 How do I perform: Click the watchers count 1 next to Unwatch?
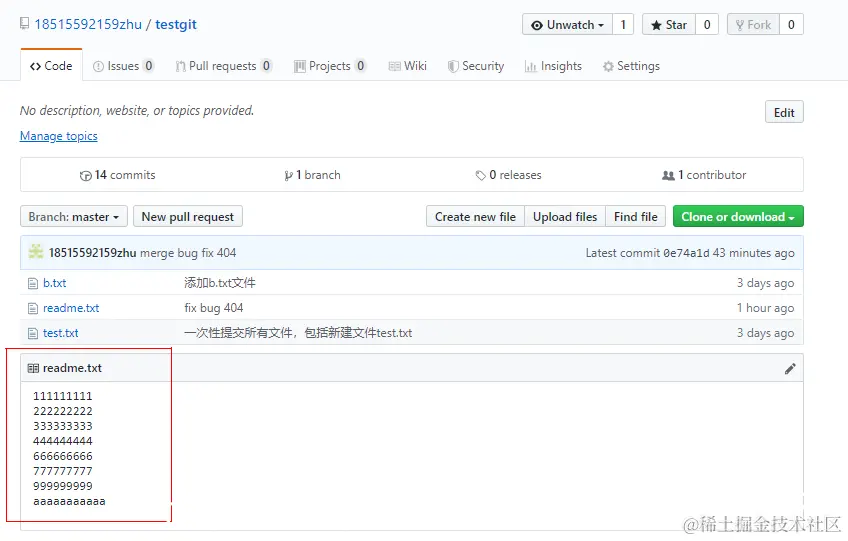623,25
